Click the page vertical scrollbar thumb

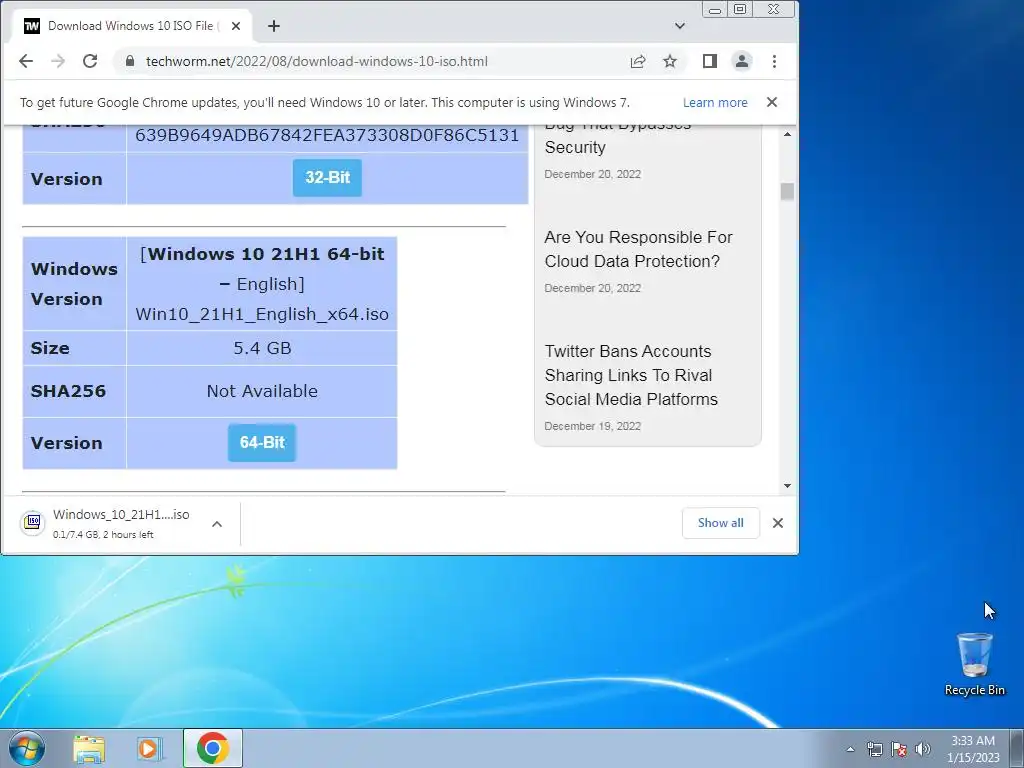coord(787,191)
